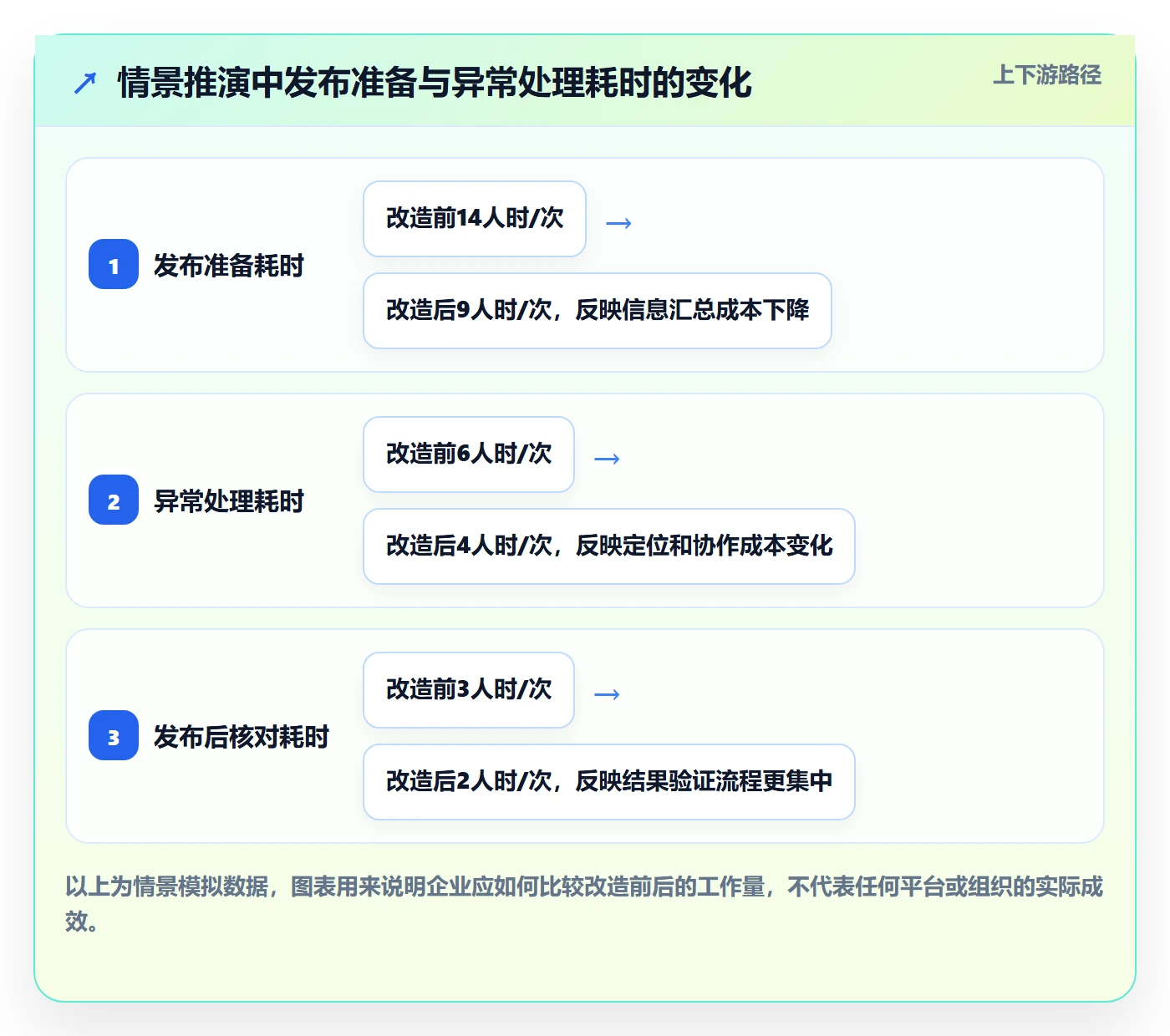Click the 改造后2人时/次 chip about 结果验证流程更集中
Image resolution: width=1170 pixels, height=1036 pixels.
(x=609, y=782)
